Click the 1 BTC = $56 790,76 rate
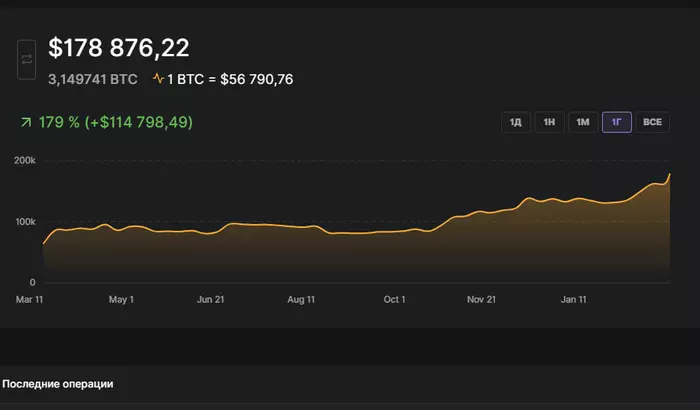700x410 pixels. (x=230, y=79)
